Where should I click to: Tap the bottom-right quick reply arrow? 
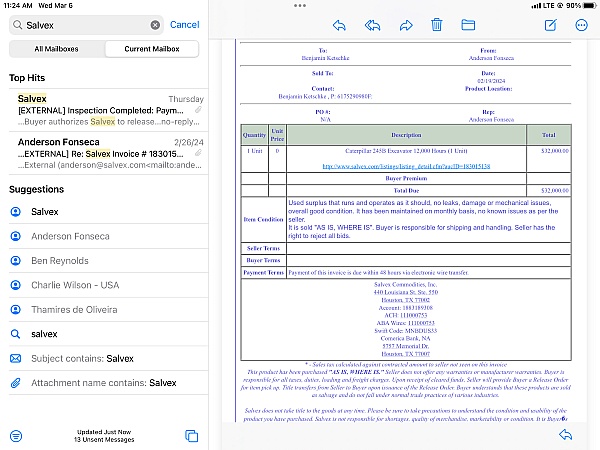click(x=565, y=435)
